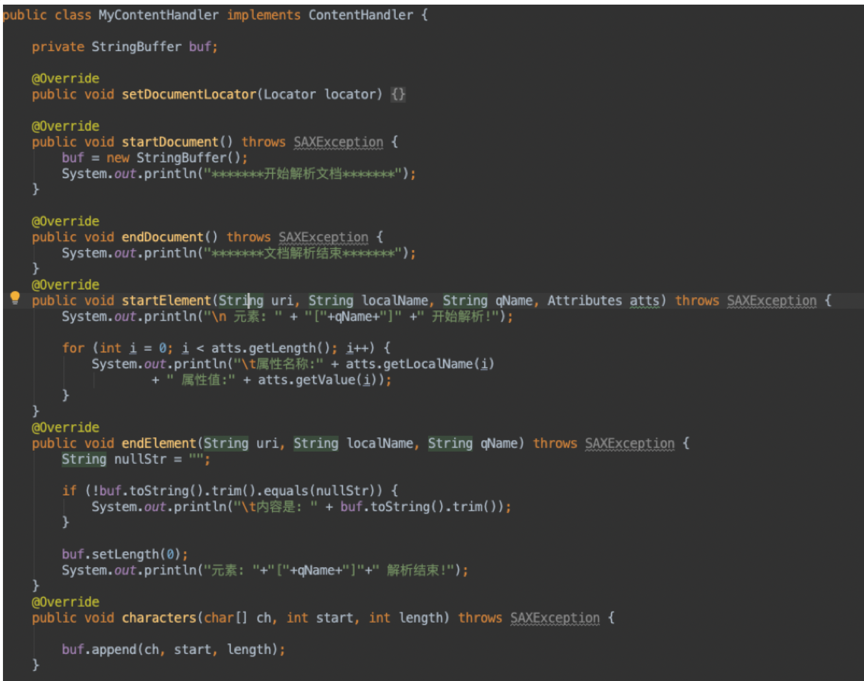Click the @Override annotation above characters
The height and width of the screenshot is (681, 864).
66,602
